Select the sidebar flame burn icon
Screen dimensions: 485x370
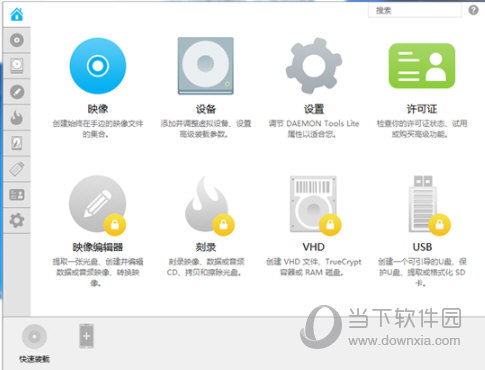pos(17,117)
